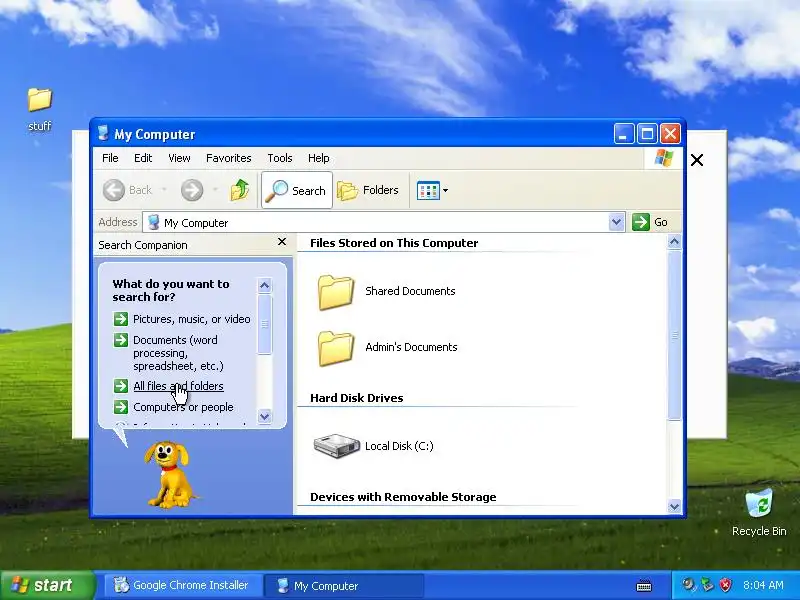Viewport: 800px width, 600px height.
Task: Click the Shared Documents label
Action: coord(410,291)
